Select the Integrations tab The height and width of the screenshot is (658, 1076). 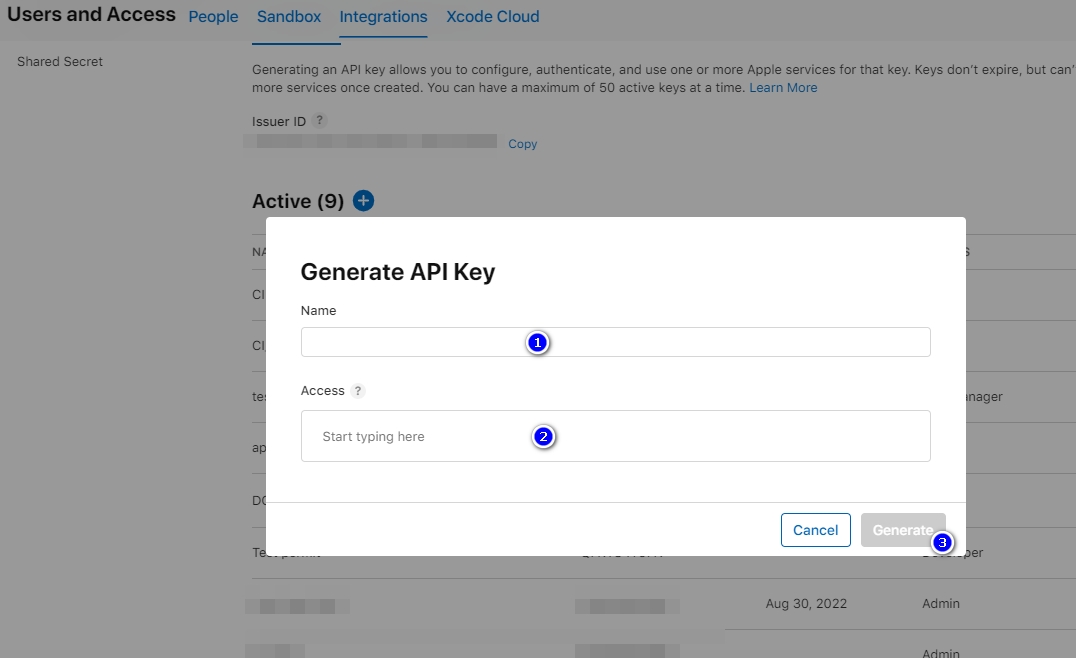click(x=383, y=17)
